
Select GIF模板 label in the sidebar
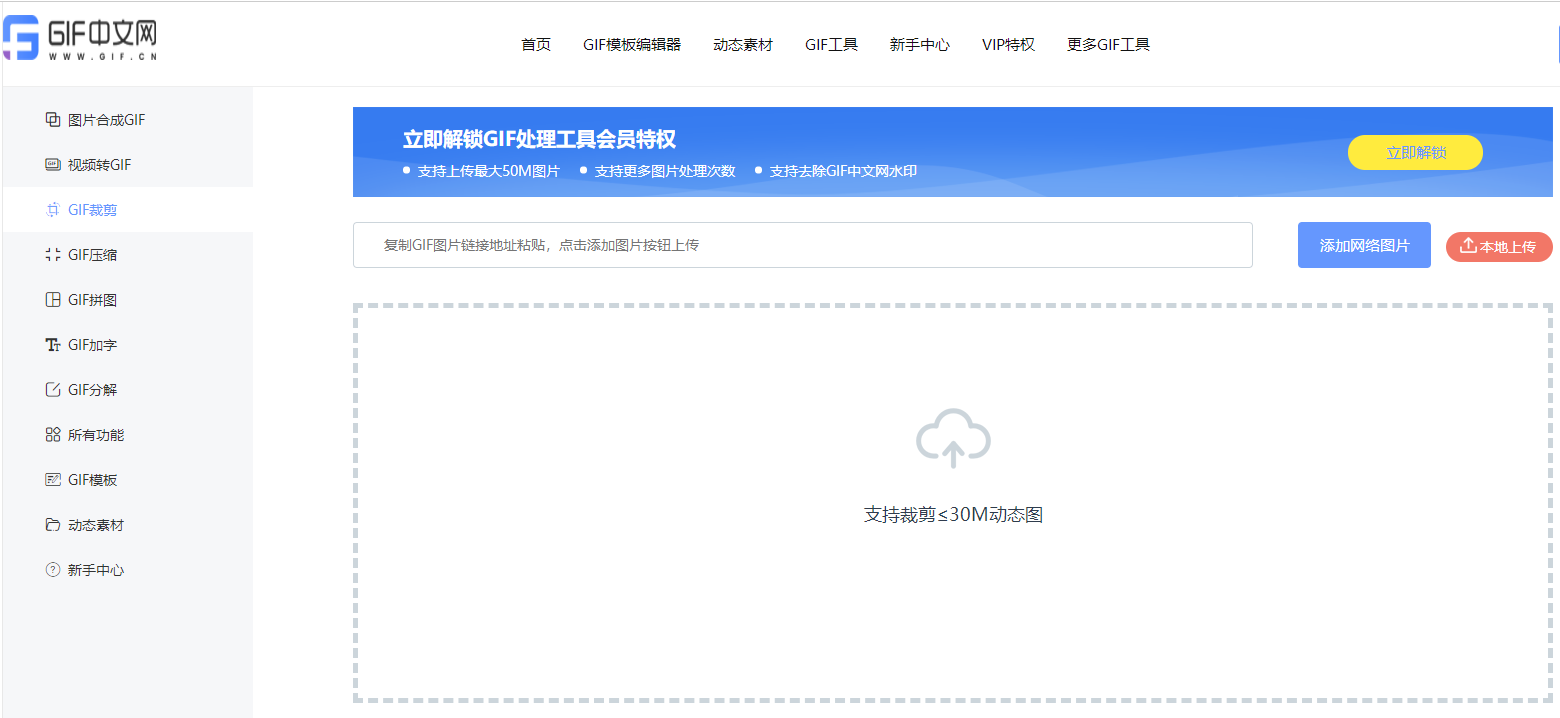[x=92, y=480]
